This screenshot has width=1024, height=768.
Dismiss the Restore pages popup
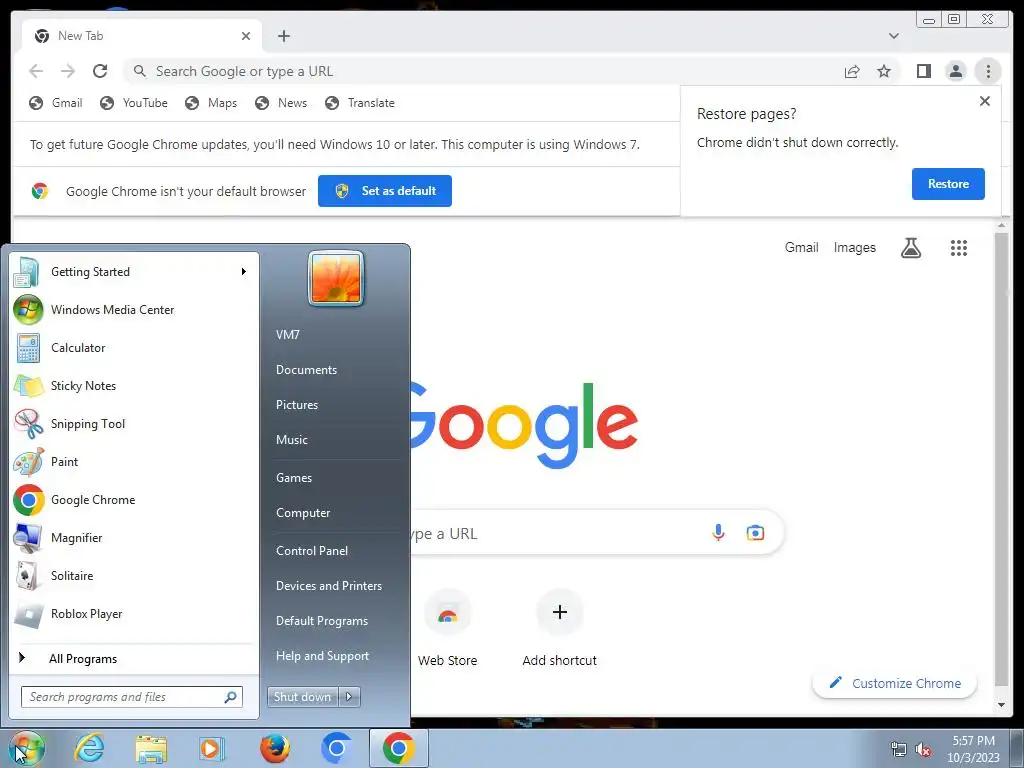985,101
